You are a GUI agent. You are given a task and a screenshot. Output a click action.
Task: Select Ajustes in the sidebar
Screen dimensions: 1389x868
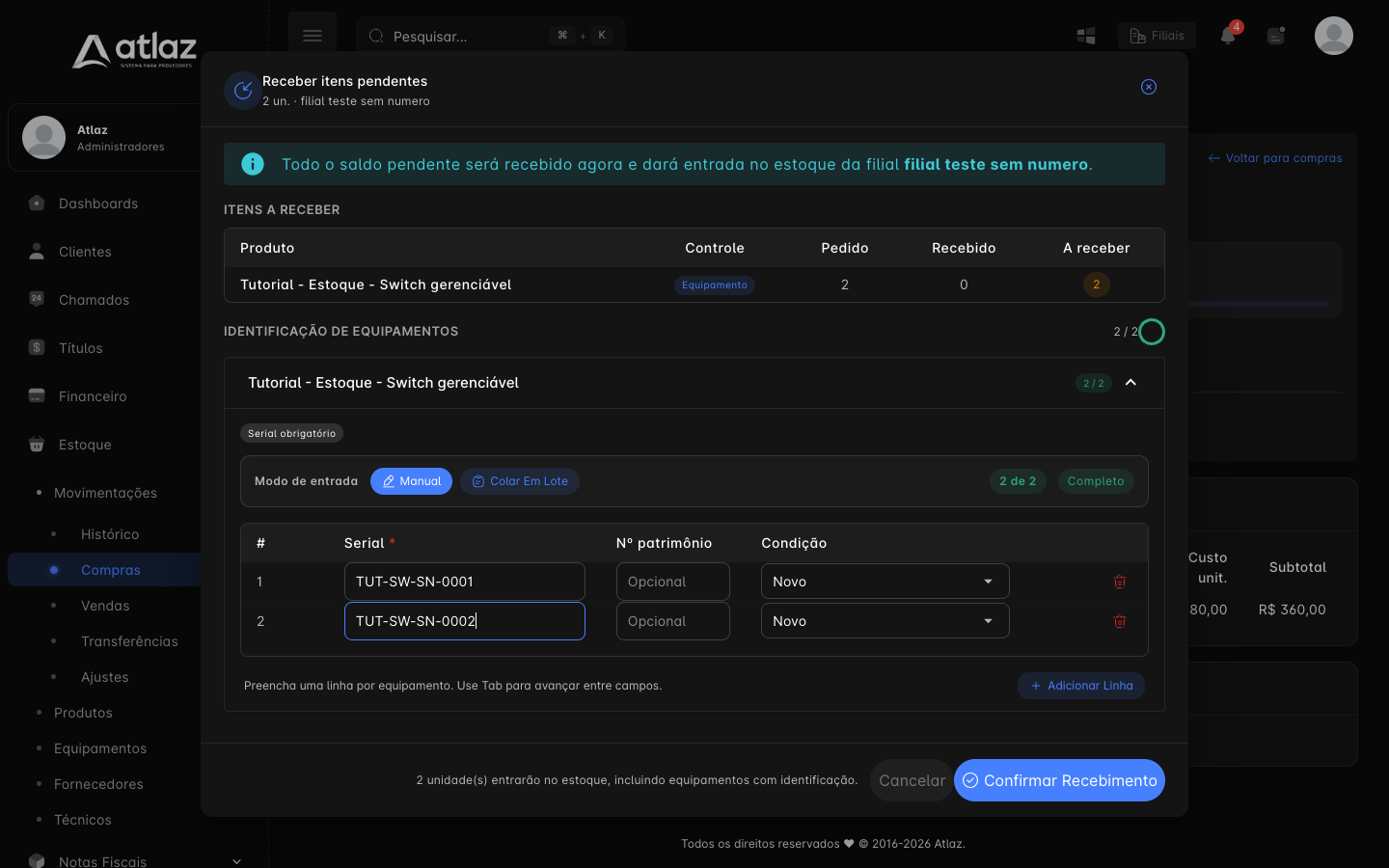pyautogui.click(x=105, y=677)
